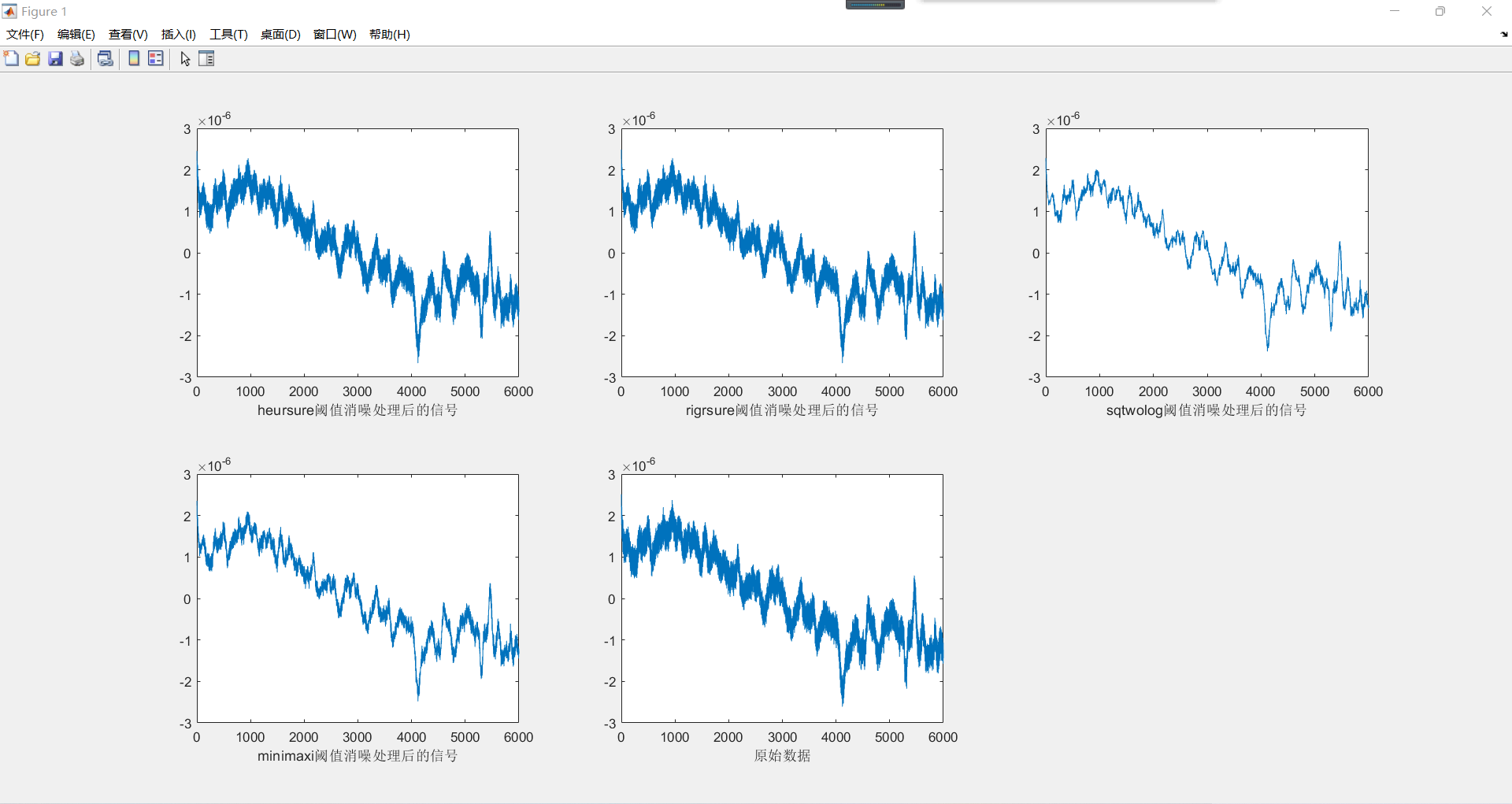This screenshot has width=1512, height=804.
Task: Insert a legend using the toolbar icon
Action: (x=156, y=58)
